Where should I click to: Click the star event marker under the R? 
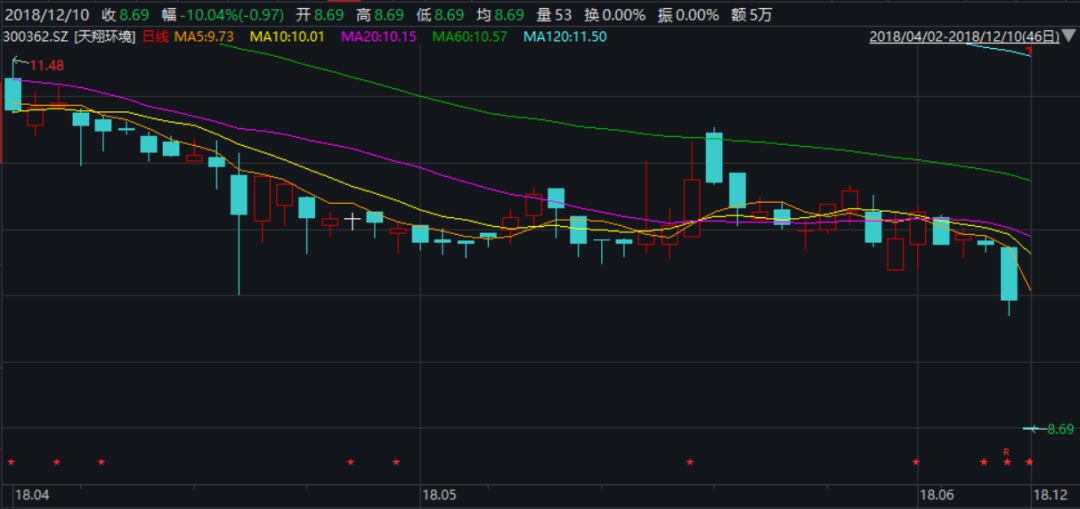1006,461
